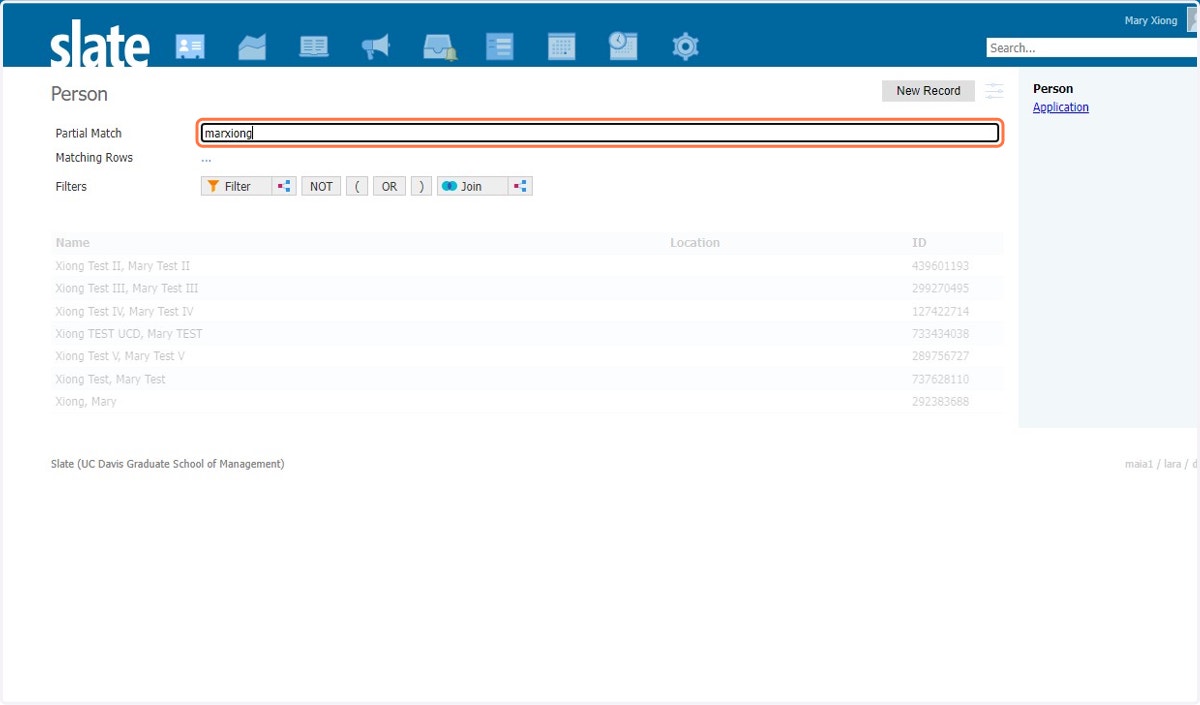This screenshot has height=705, width=1200.
Task: Click the Filter button
Action: [237, 186]
